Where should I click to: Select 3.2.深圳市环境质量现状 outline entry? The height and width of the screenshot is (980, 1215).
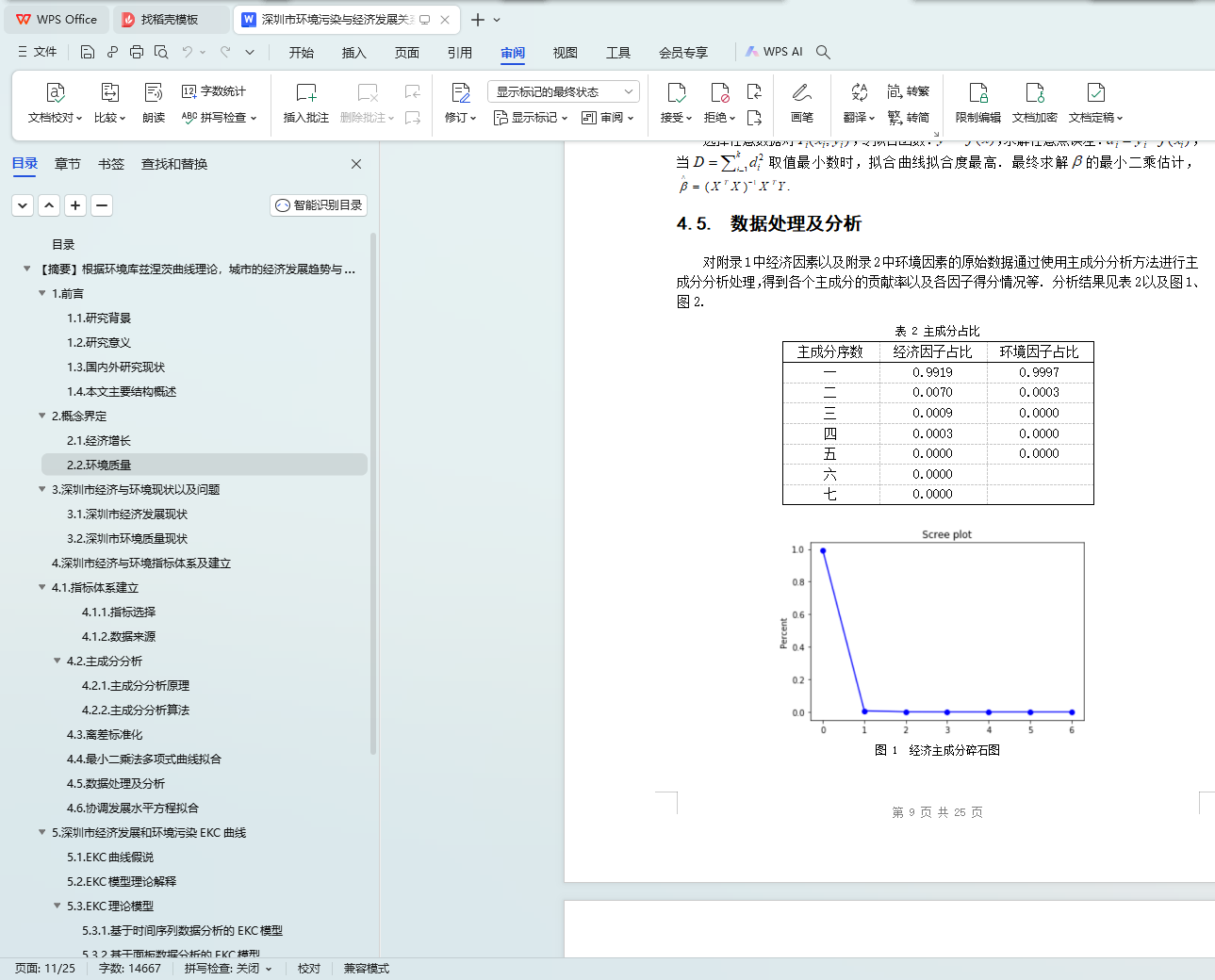coord(127,539)
